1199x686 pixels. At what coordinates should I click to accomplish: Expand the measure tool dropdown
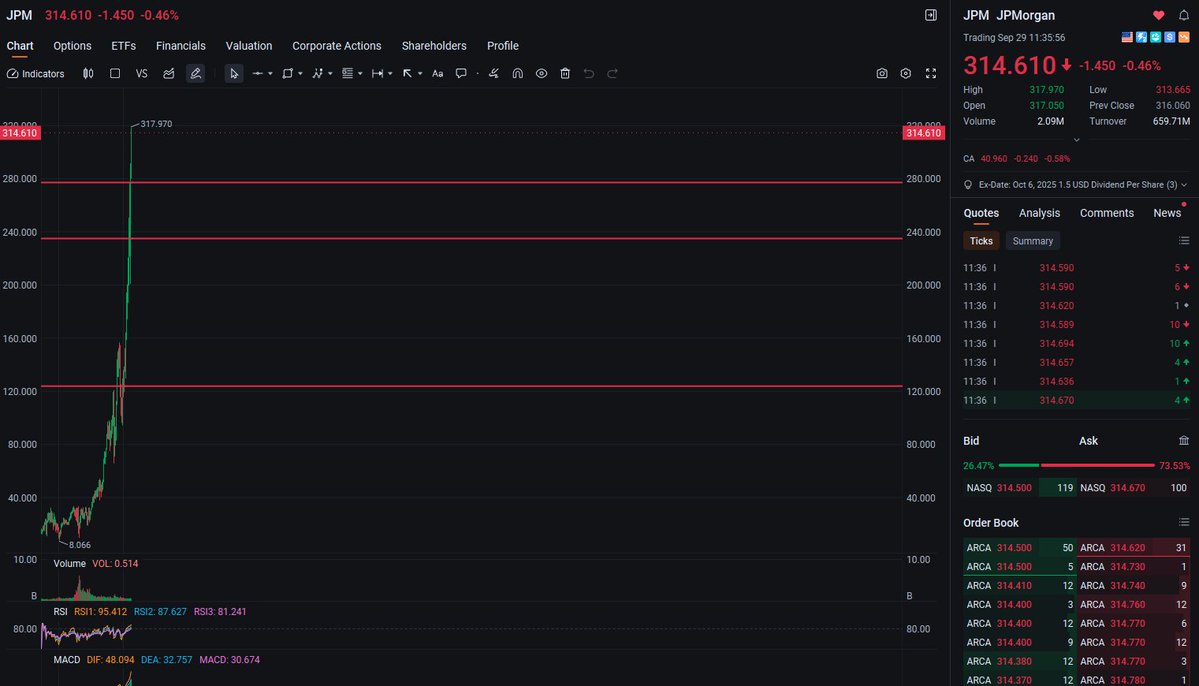389,74
